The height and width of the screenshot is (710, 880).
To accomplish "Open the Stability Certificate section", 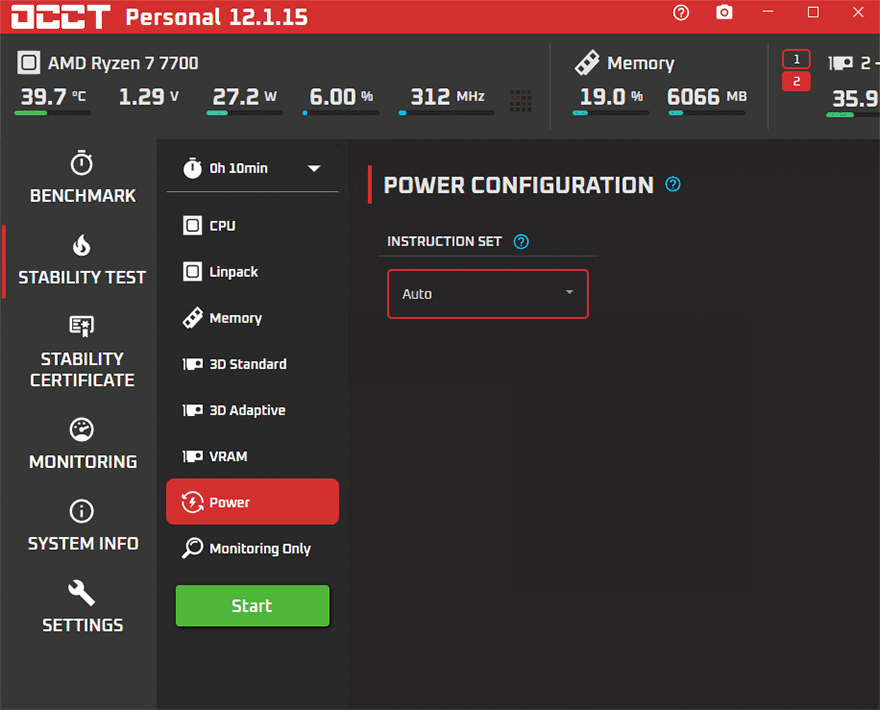I will [82, 352].
